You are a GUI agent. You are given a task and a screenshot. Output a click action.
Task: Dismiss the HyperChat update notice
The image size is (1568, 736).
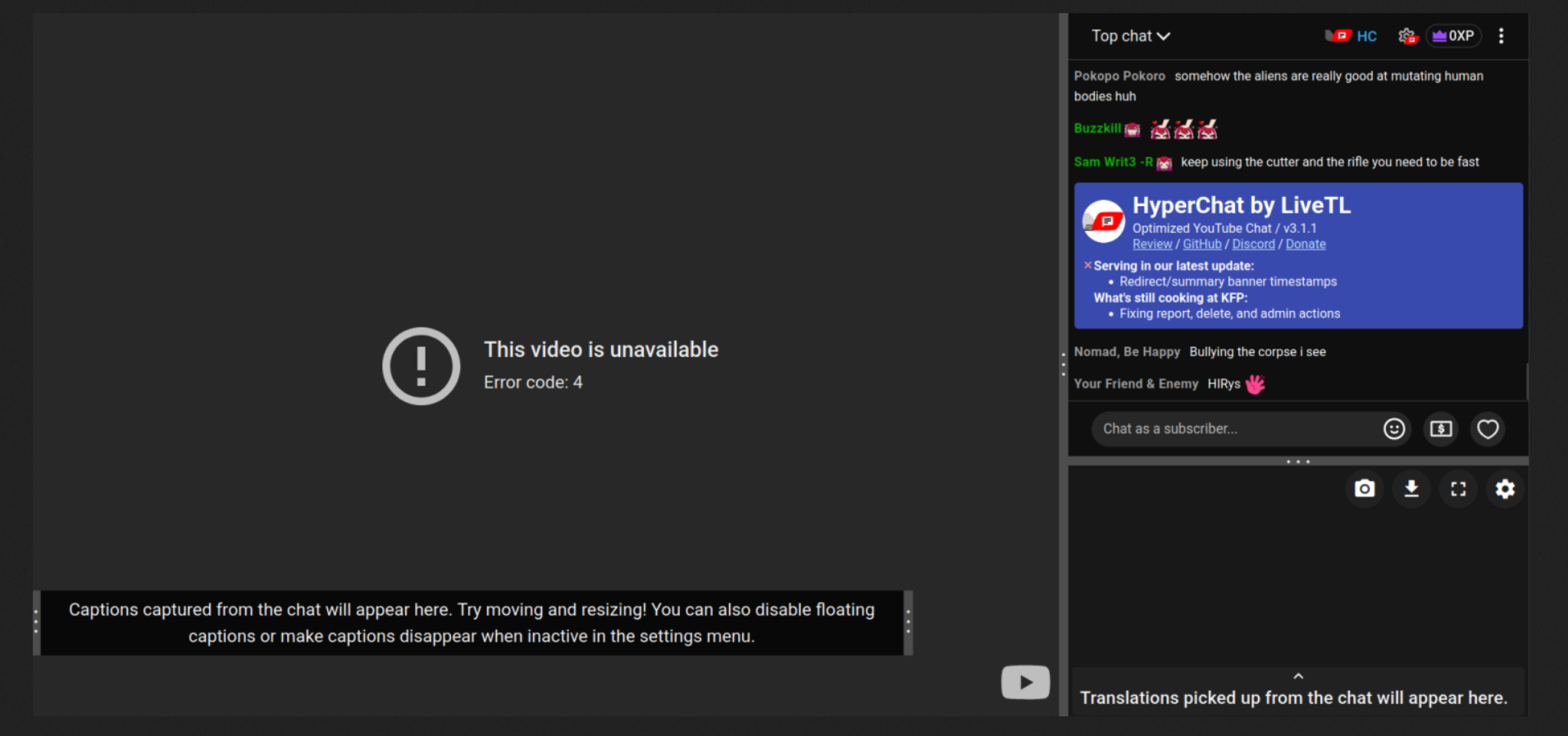pyautogui.click(x=1087, y=265)
